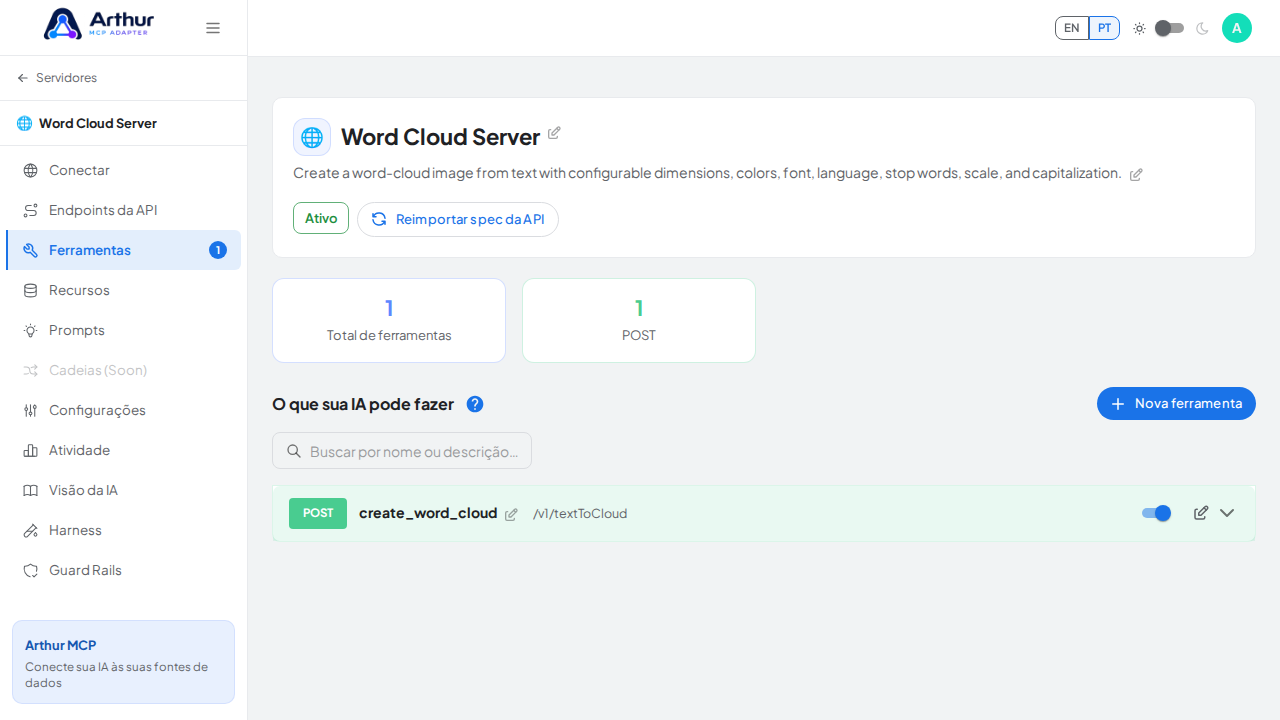
Task: Click the create_word_cloud tool name
Action: point(428,513)
